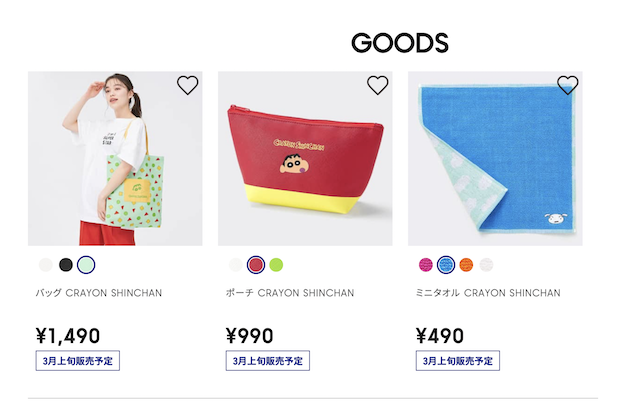Favorite the tote bag with heart icon
This screenshot has height=418, width=640.
[x=187, y=85]
